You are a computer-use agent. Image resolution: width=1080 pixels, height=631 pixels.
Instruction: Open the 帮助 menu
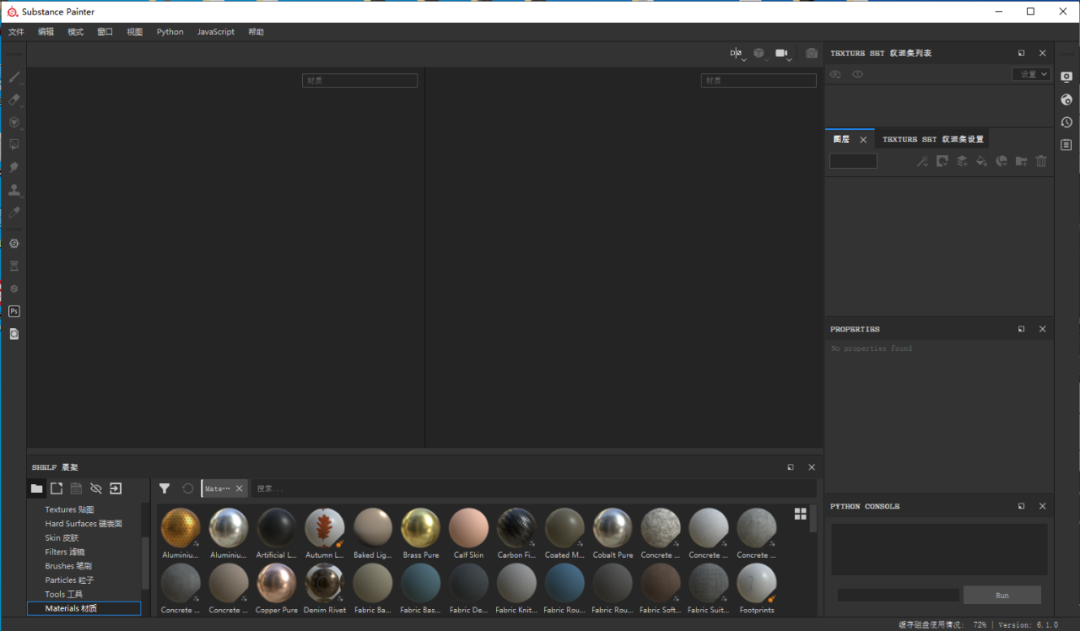pyautogui.click(x=256, y=32)
